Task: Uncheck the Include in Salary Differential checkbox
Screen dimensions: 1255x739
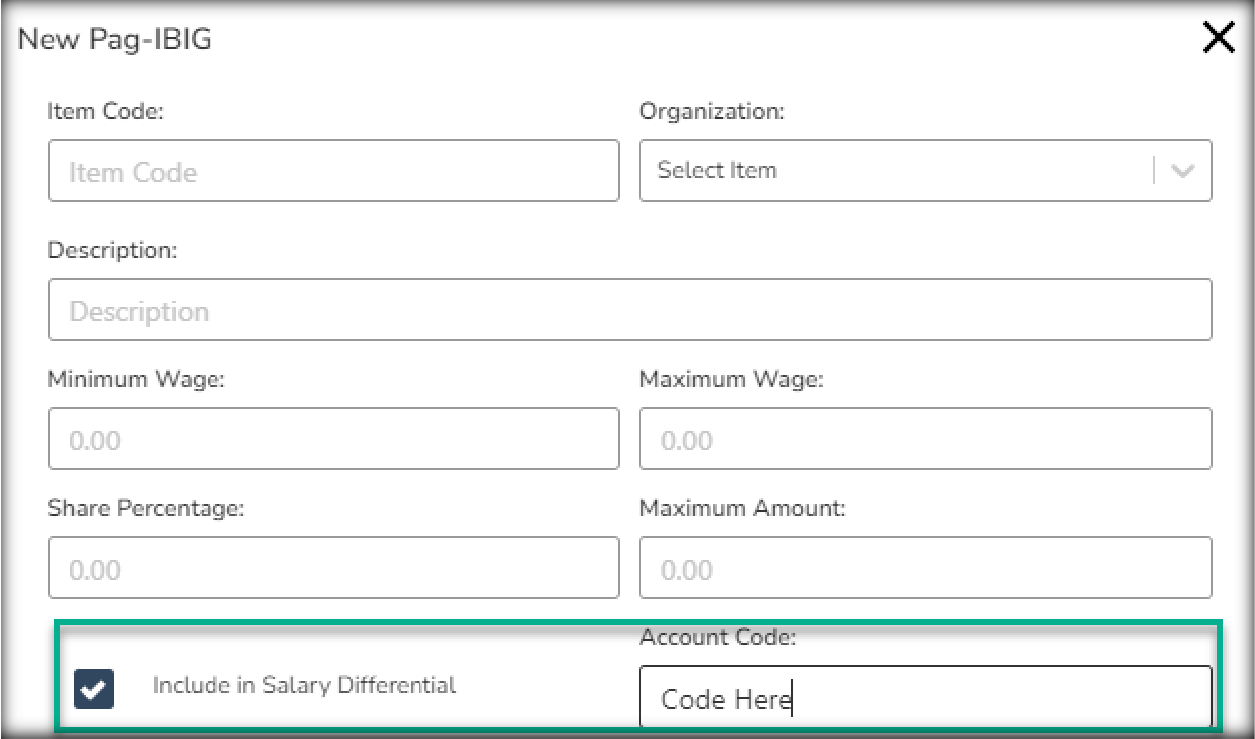Action: click(x=94, y=688)
